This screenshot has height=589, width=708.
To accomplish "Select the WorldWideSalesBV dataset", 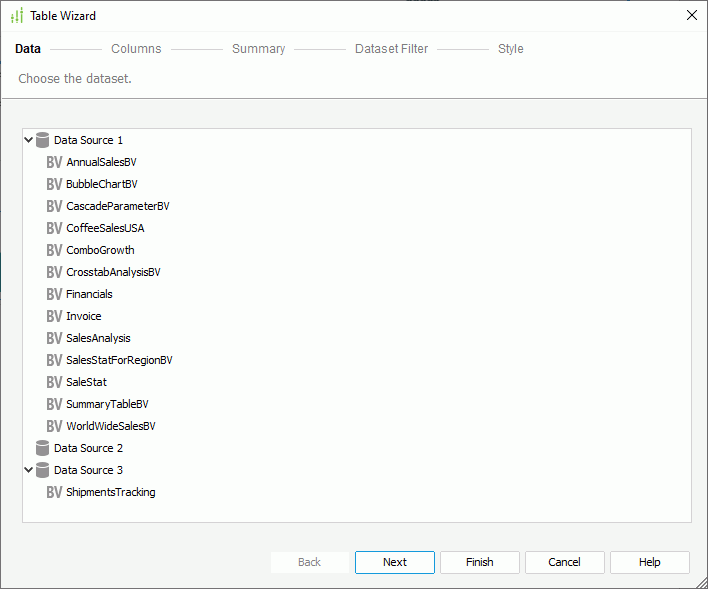I will click(111, 426).
